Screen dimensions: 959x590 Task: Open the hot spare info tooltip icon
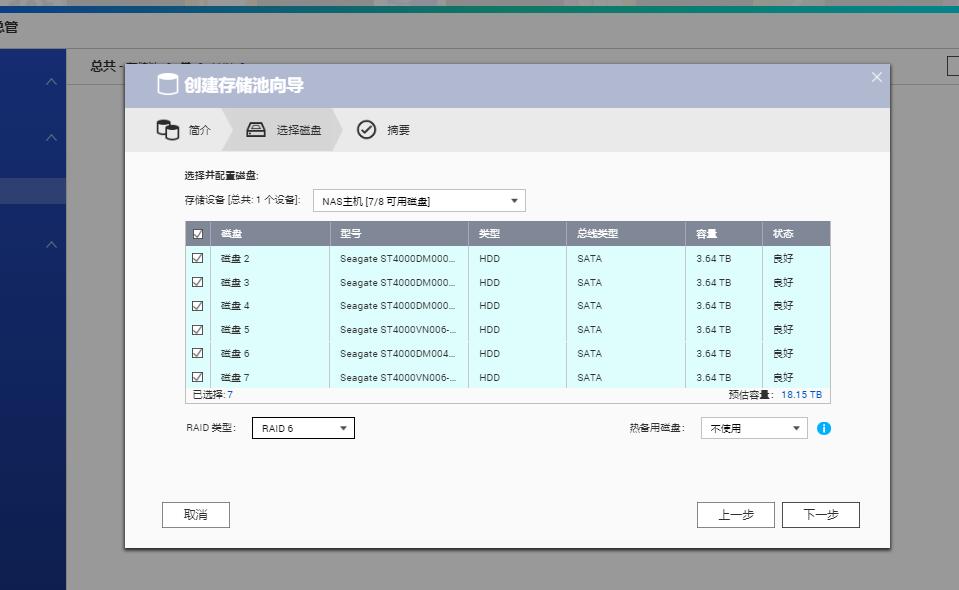tap(824, 427)
